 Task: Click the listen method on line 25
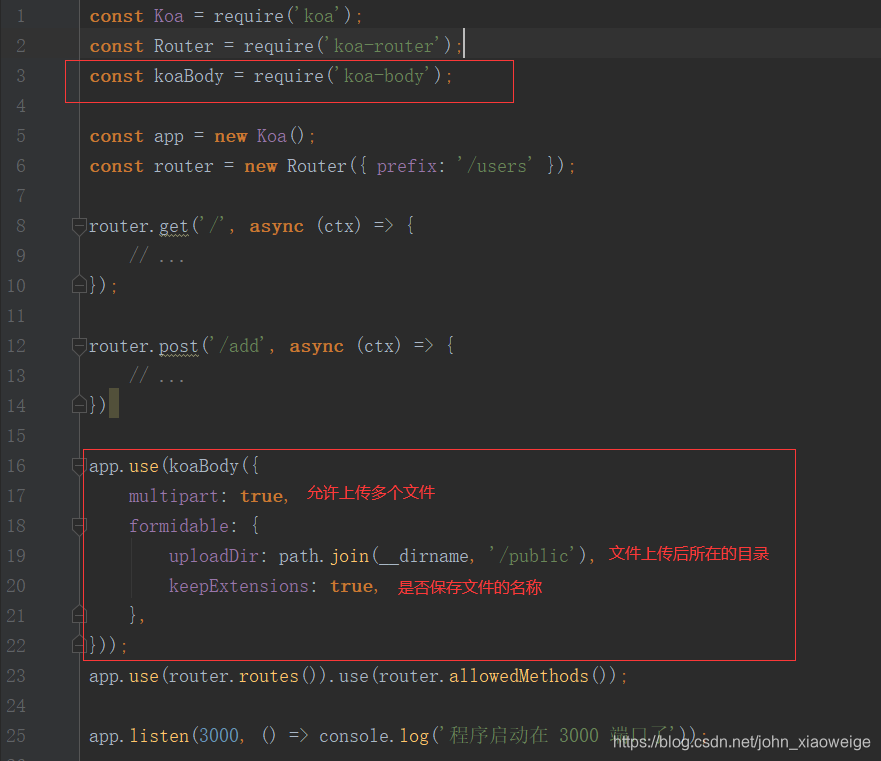point(159,736)
